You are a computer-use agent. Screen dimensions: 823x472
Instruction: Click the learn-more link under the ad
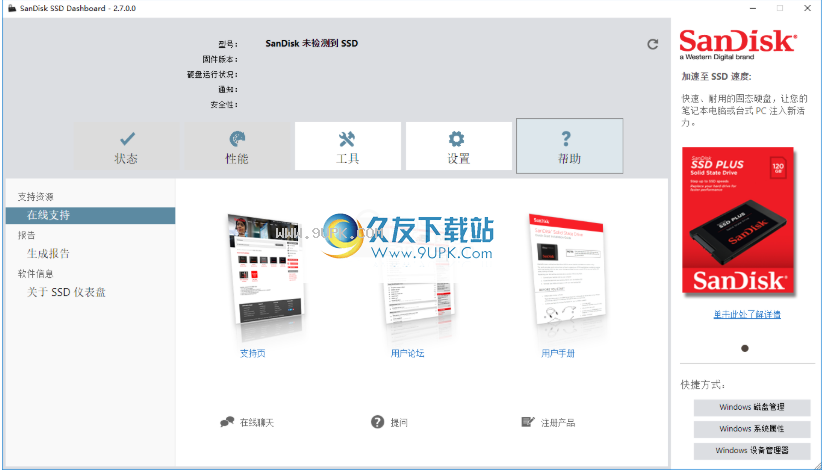747,314
